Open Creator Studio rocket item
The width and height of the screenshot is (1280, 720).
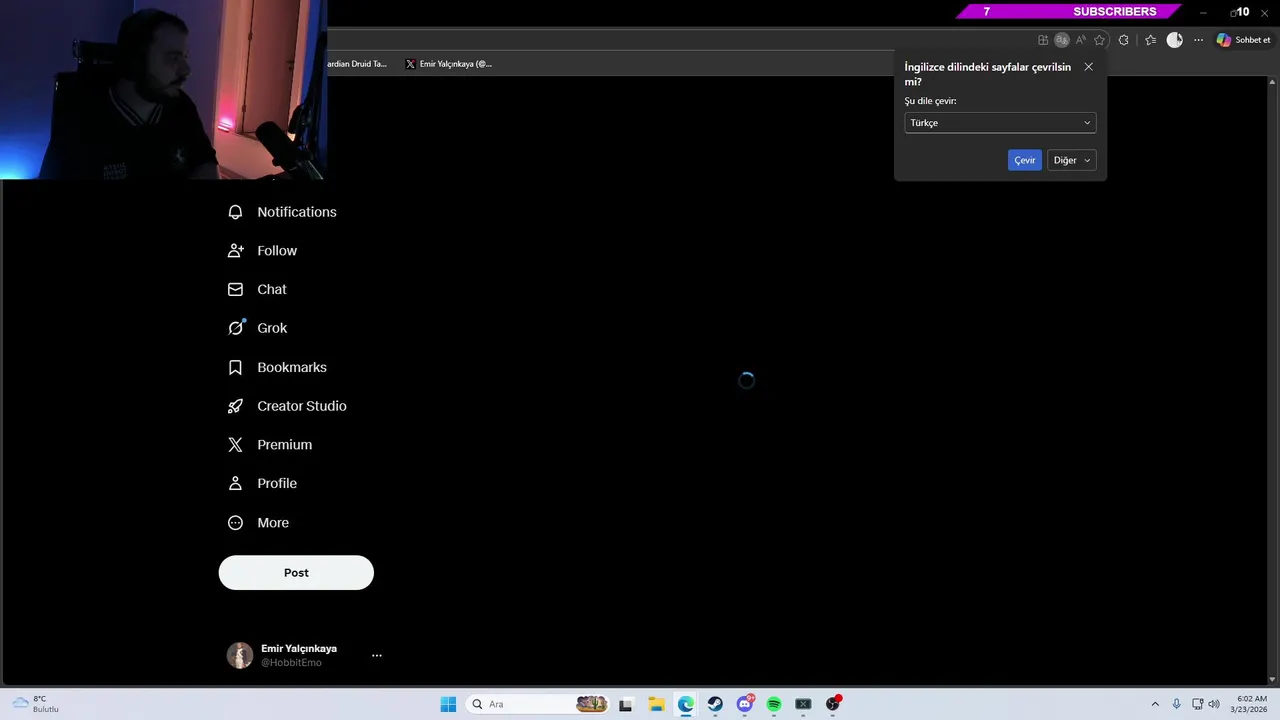(x=288, y=406)
